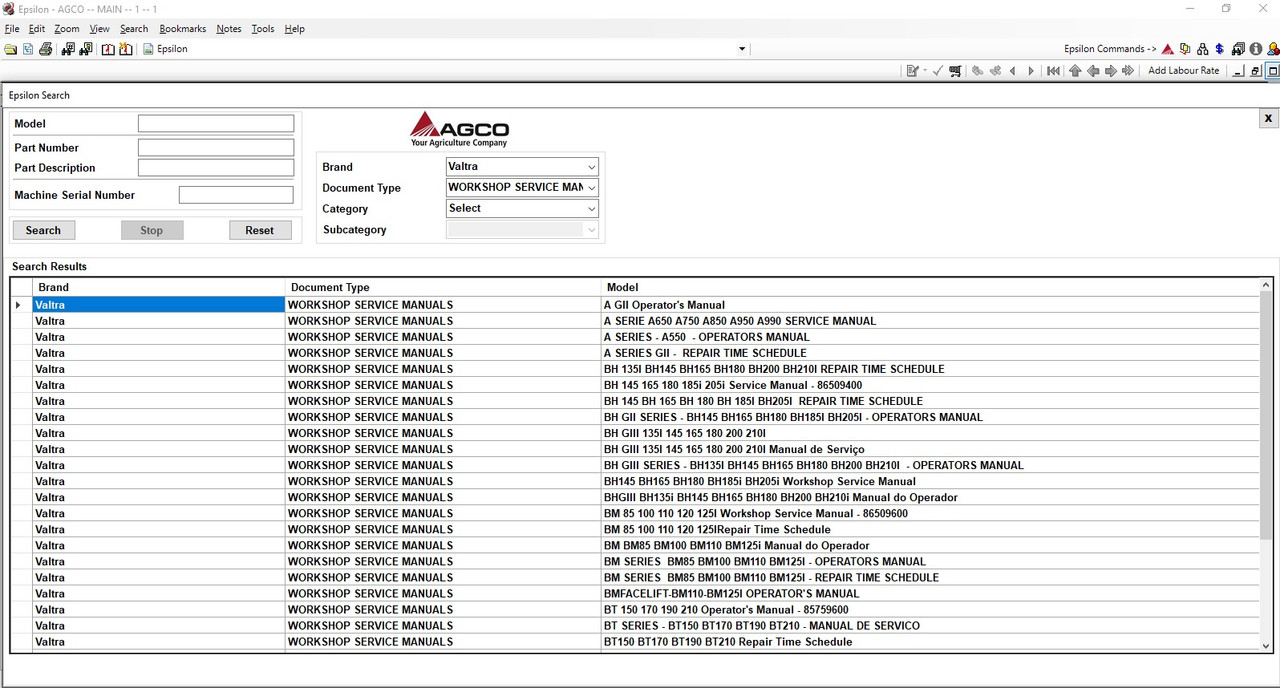The height and width of the screenshot is (688, 1280).
Task: Click the binoculars Epsilon command icon
Action: [x=1238, y=49]
